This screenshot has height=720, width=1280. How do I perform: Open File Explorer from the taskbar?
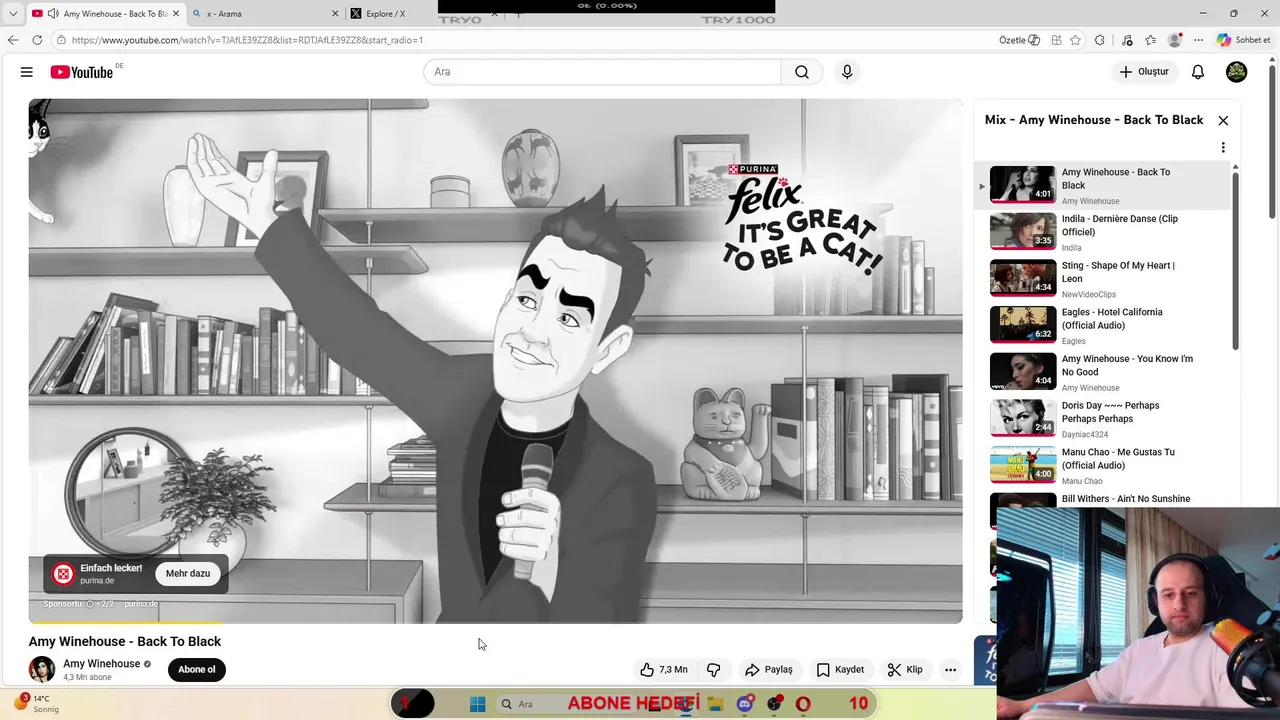[715, 704]
